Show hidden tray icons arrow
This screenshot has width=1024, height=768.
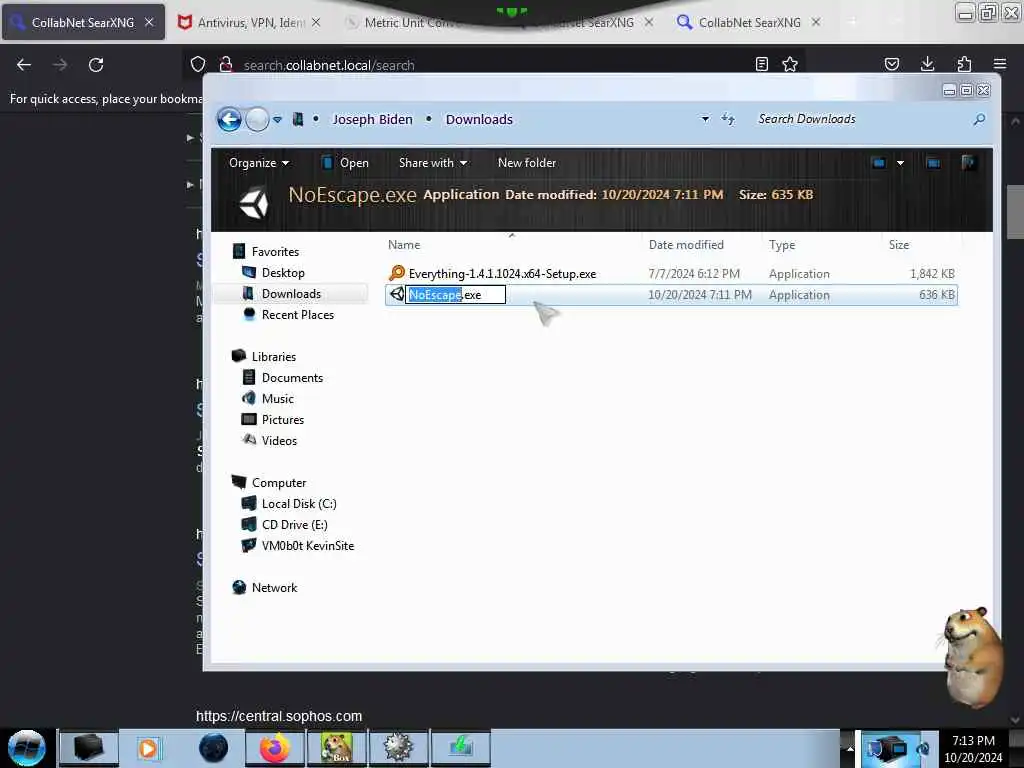pyautogui.click(x=850, y=748)
